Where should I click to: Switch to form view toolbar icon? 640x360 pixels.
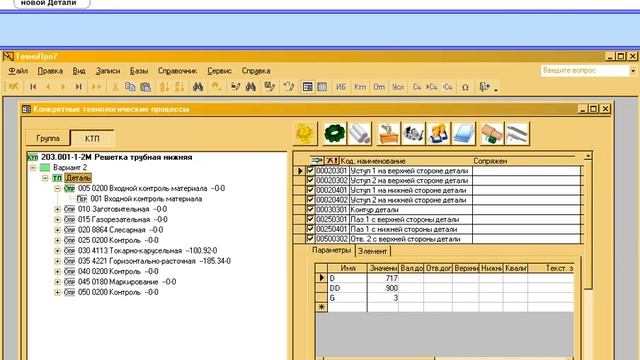point(307,87)
